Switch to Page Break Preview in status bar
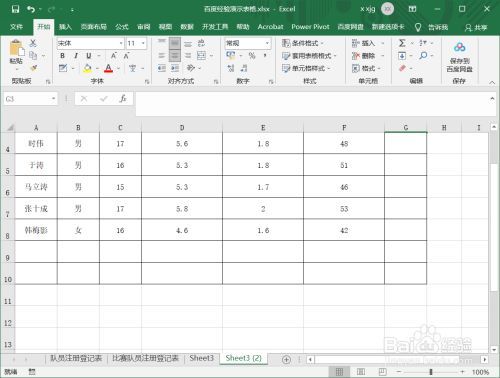The width and height of the screenshot is (500, 378). (x=382, y=371)
